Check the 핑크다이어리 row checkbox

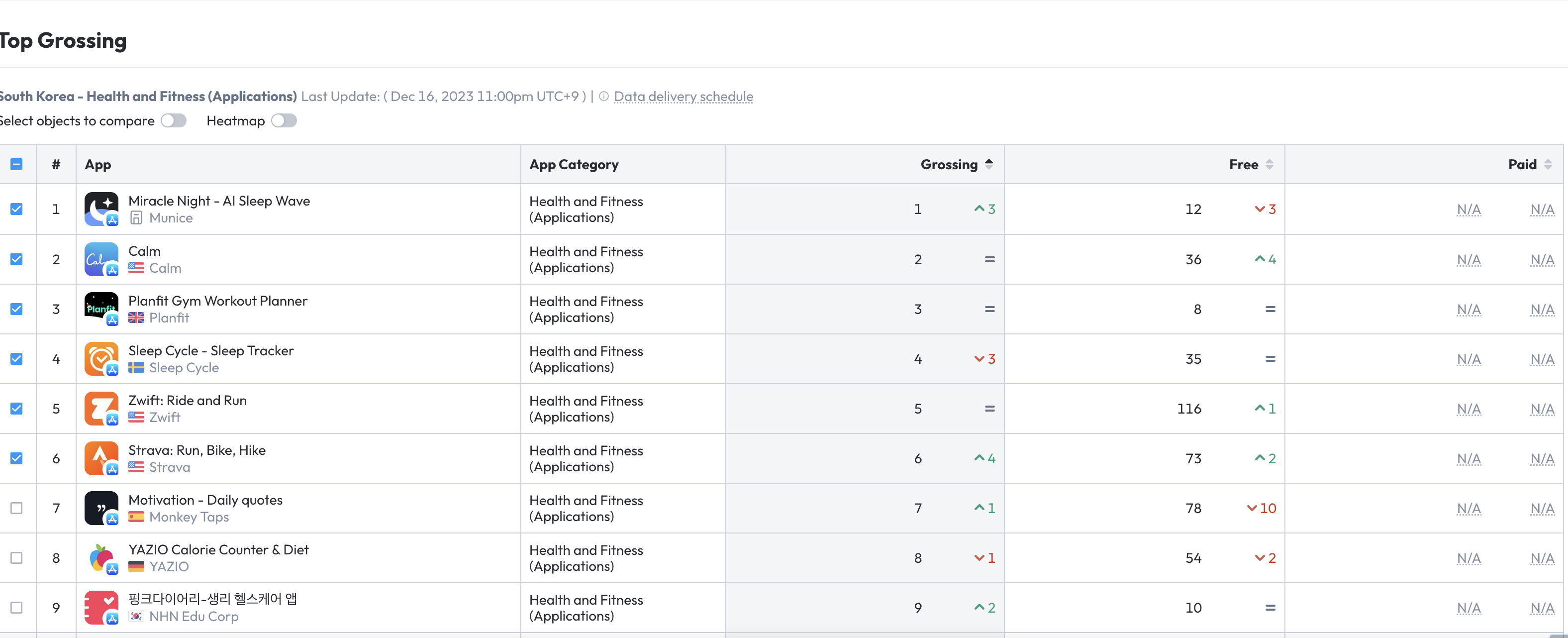click(x=16, y=608)
